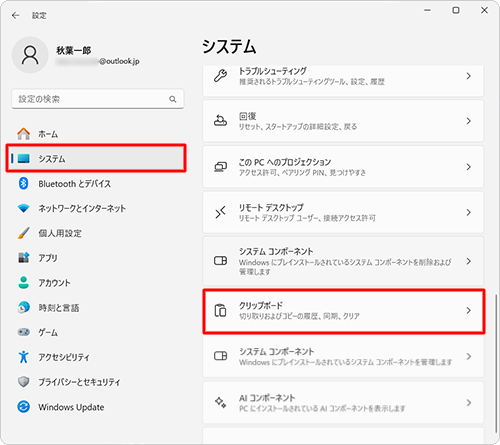Click the トラブルシューティング wrench icon
Image resolution: width=500 pixels, height=445 pixels.
point(220,76)
